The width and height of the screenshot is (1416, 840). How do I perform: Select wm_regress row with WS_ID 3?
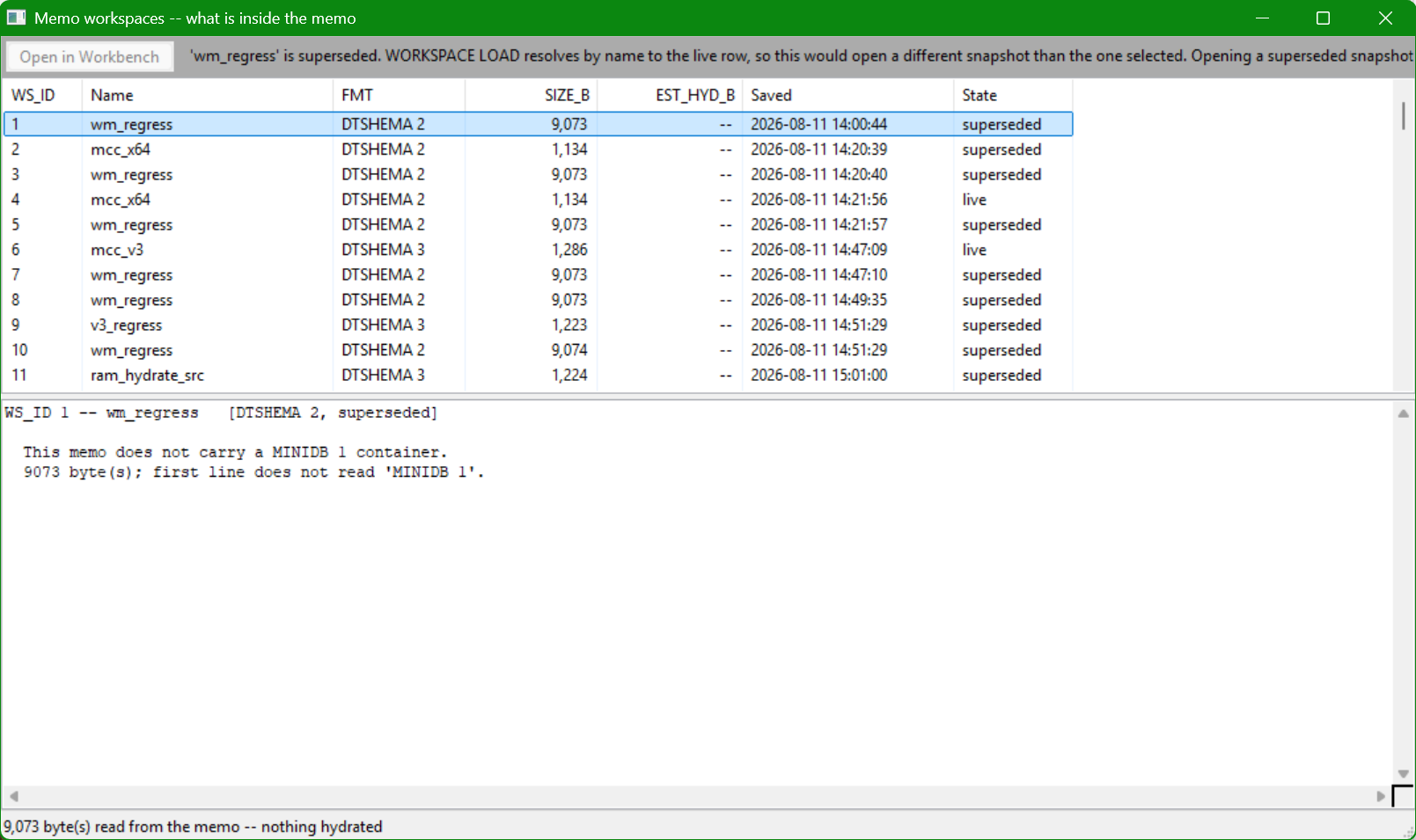coord(538,174)
